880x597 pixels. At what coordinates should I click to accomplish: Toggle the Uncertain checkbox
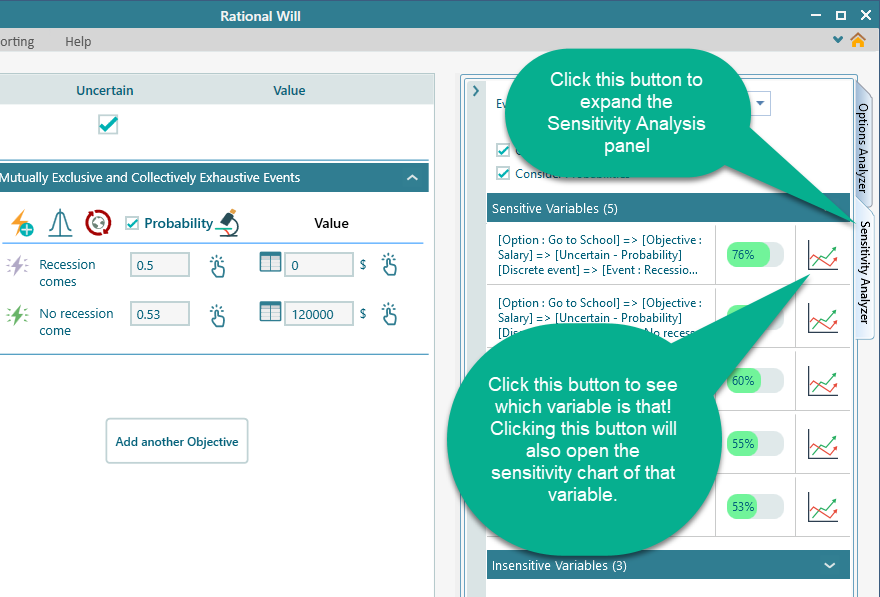coord(110,126)
